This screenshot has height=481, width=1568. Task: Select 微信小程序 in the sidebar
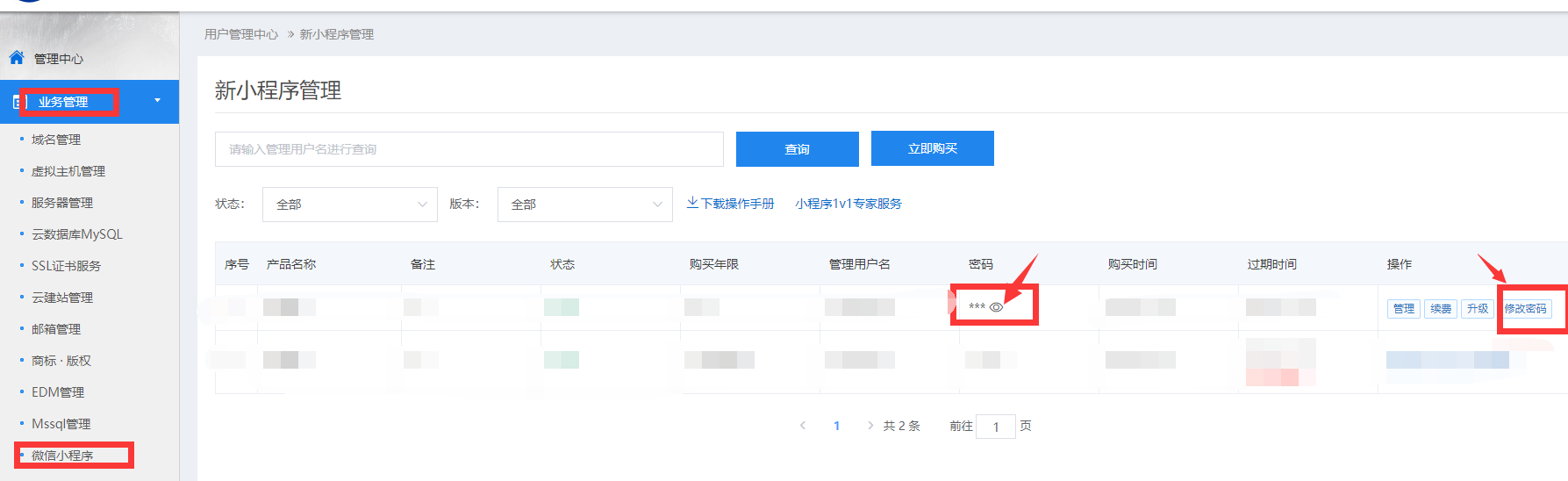(62, 456)
